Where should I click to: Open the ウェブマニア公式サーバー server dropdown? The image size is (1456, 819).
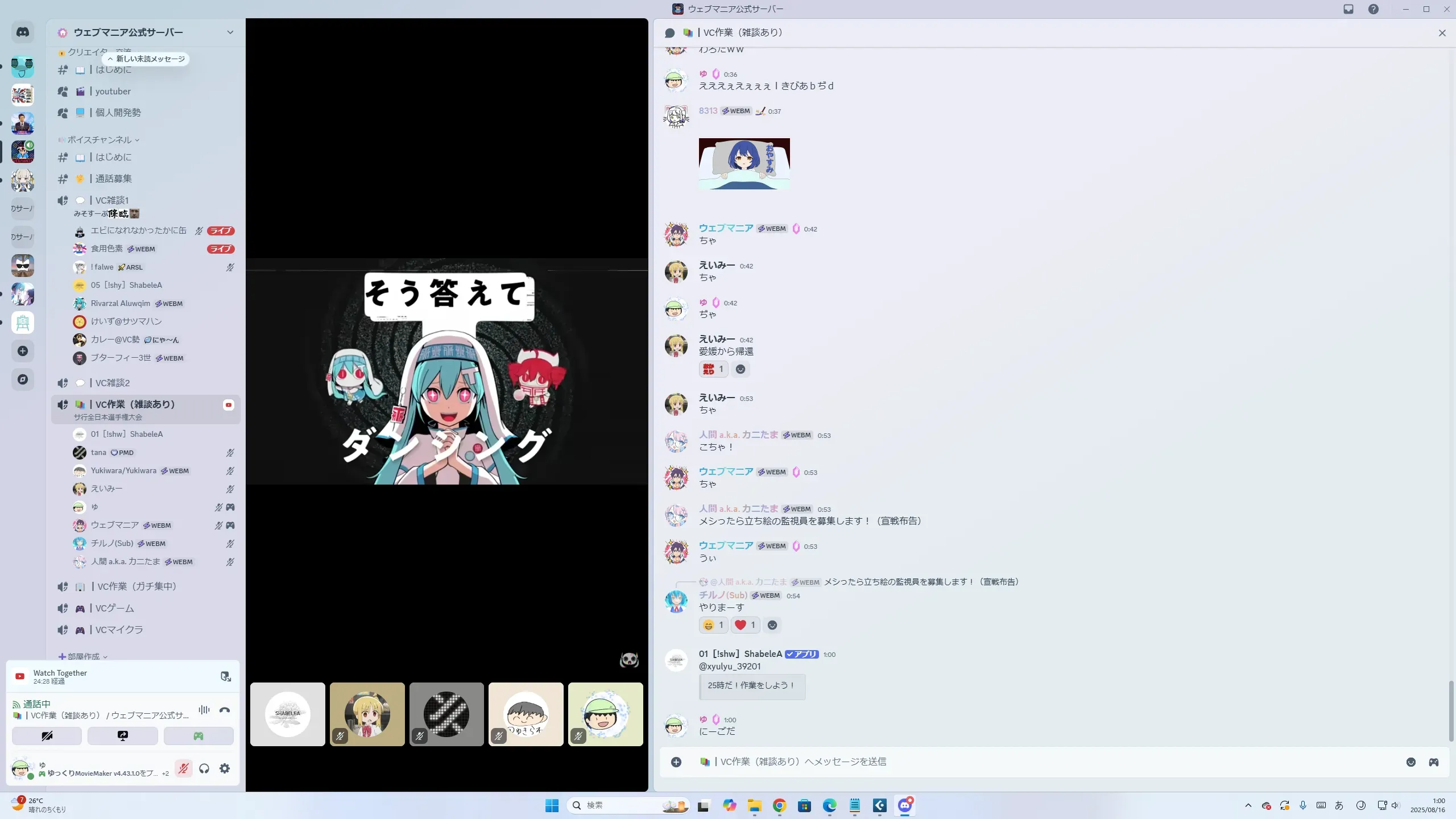click(x=230, y=32)
